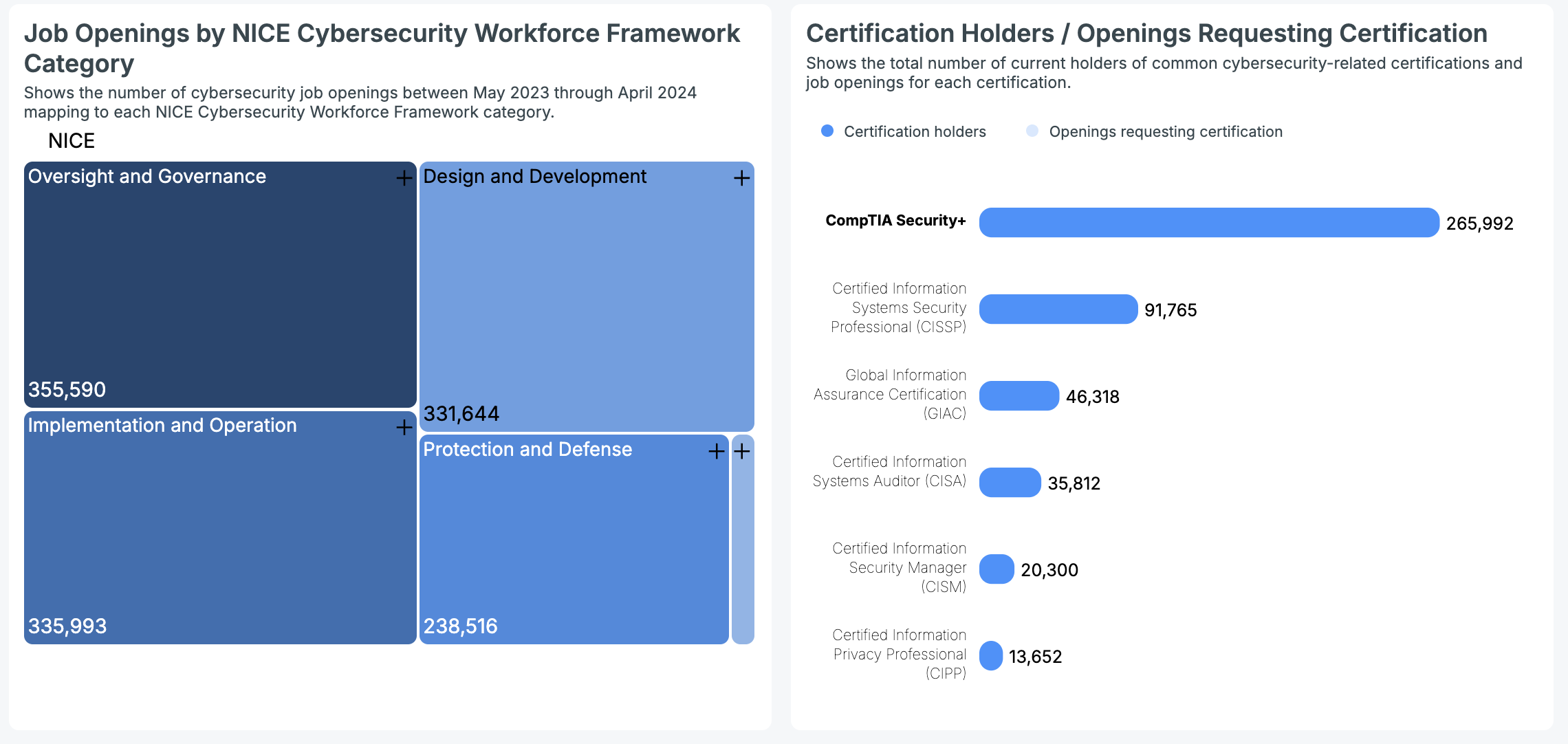1568x744 pixels.
Task: Expand Implementation and Operation plus icon
Action: (x=404, y=427)
